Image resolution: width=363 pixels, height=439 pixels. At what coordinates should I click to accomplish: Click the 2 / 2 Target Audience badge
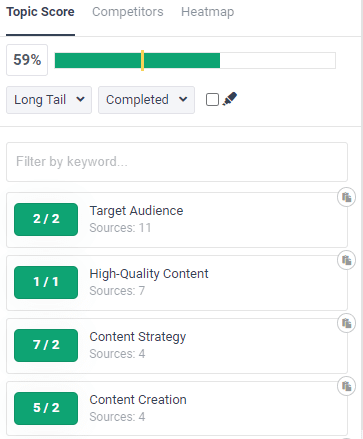pos(46,219)
